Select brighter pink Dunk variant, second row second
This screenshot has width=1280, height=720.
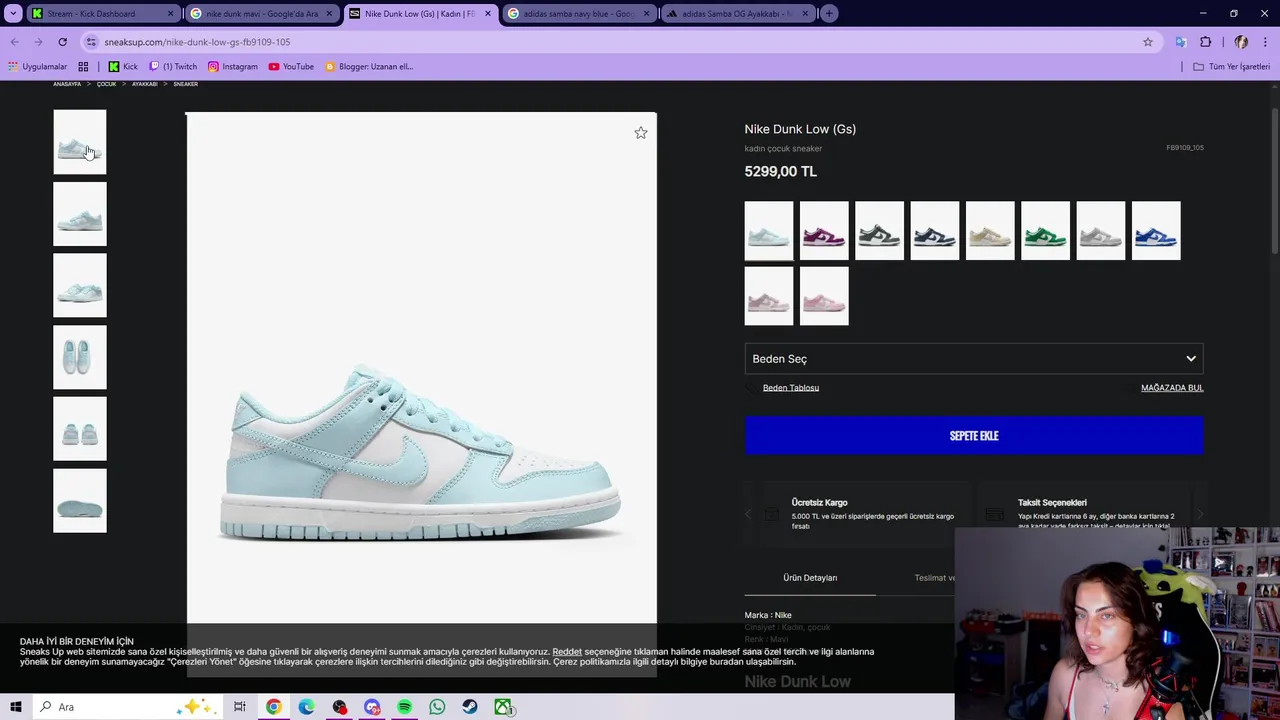824,296
